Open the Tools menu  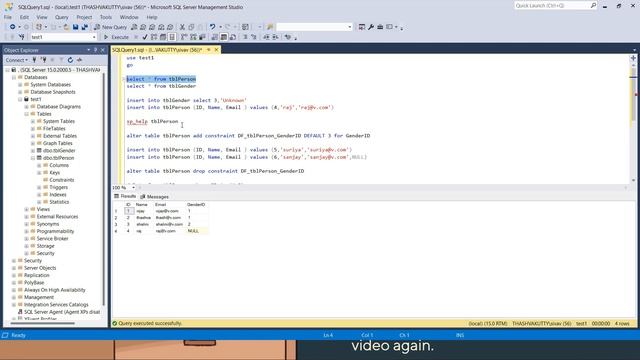(x=106, y=17)
